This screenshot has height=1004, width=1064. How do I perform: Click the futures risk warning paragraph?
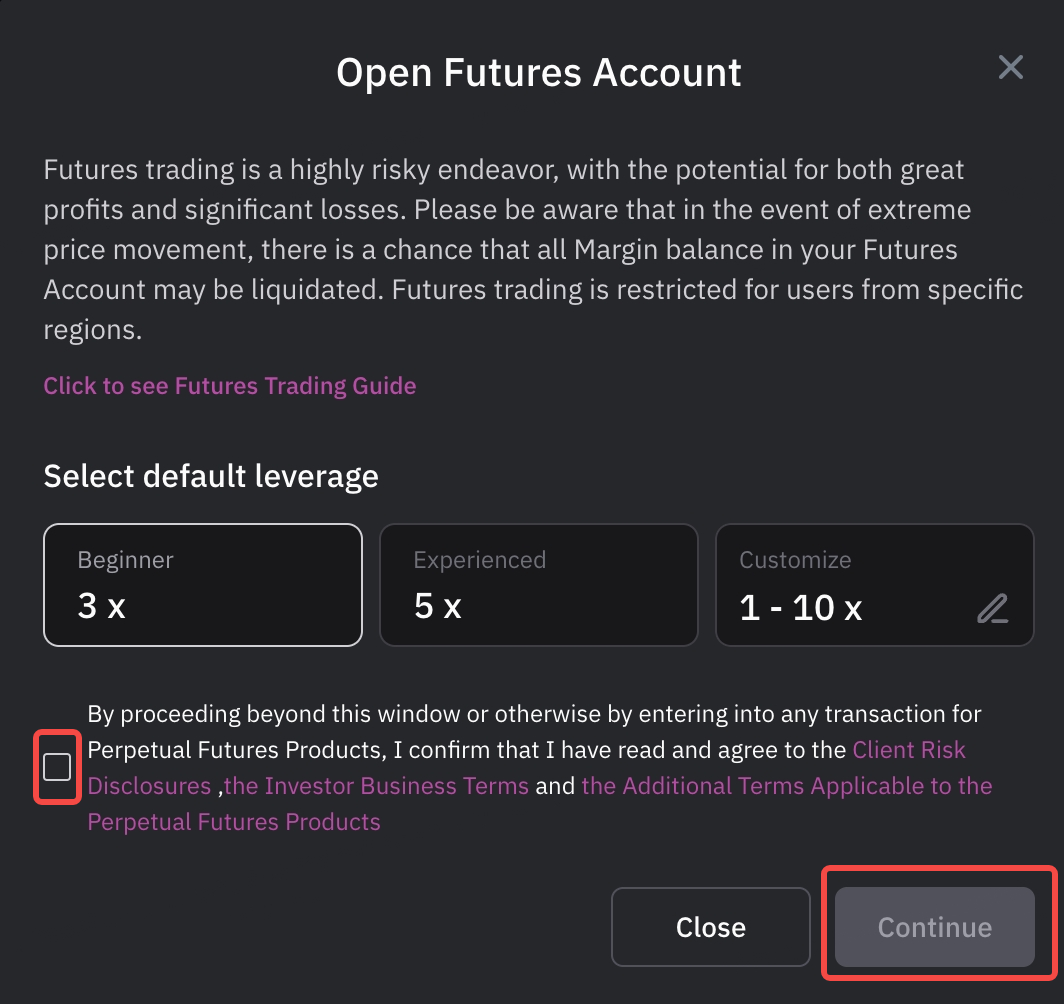coord(532,250)
